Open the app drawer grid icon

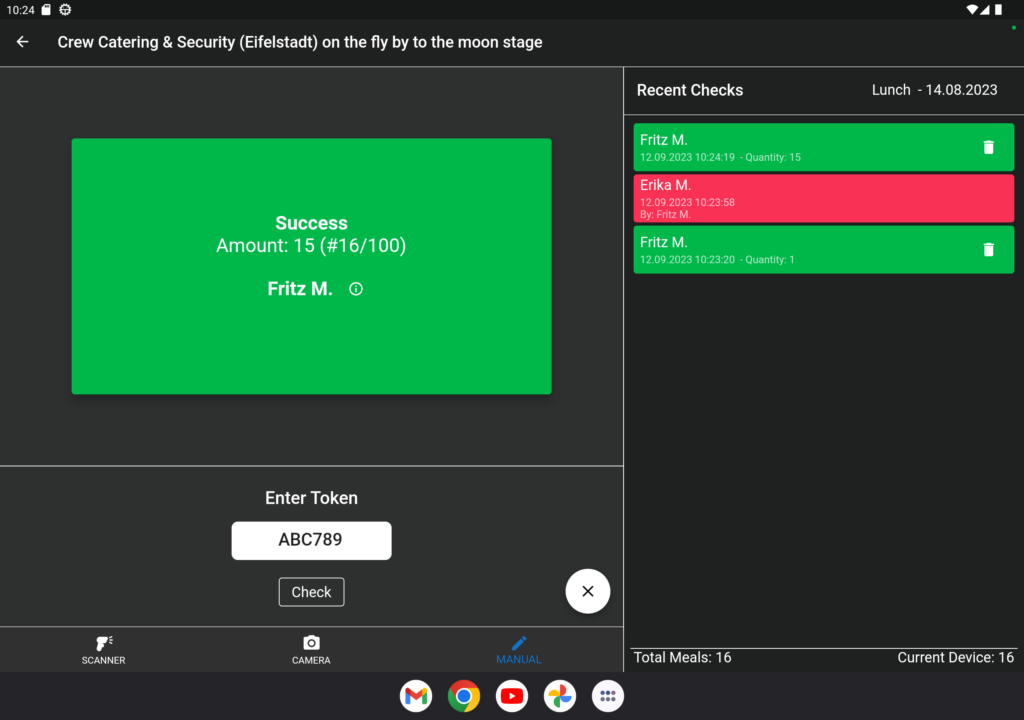click(x=608, y=696)
